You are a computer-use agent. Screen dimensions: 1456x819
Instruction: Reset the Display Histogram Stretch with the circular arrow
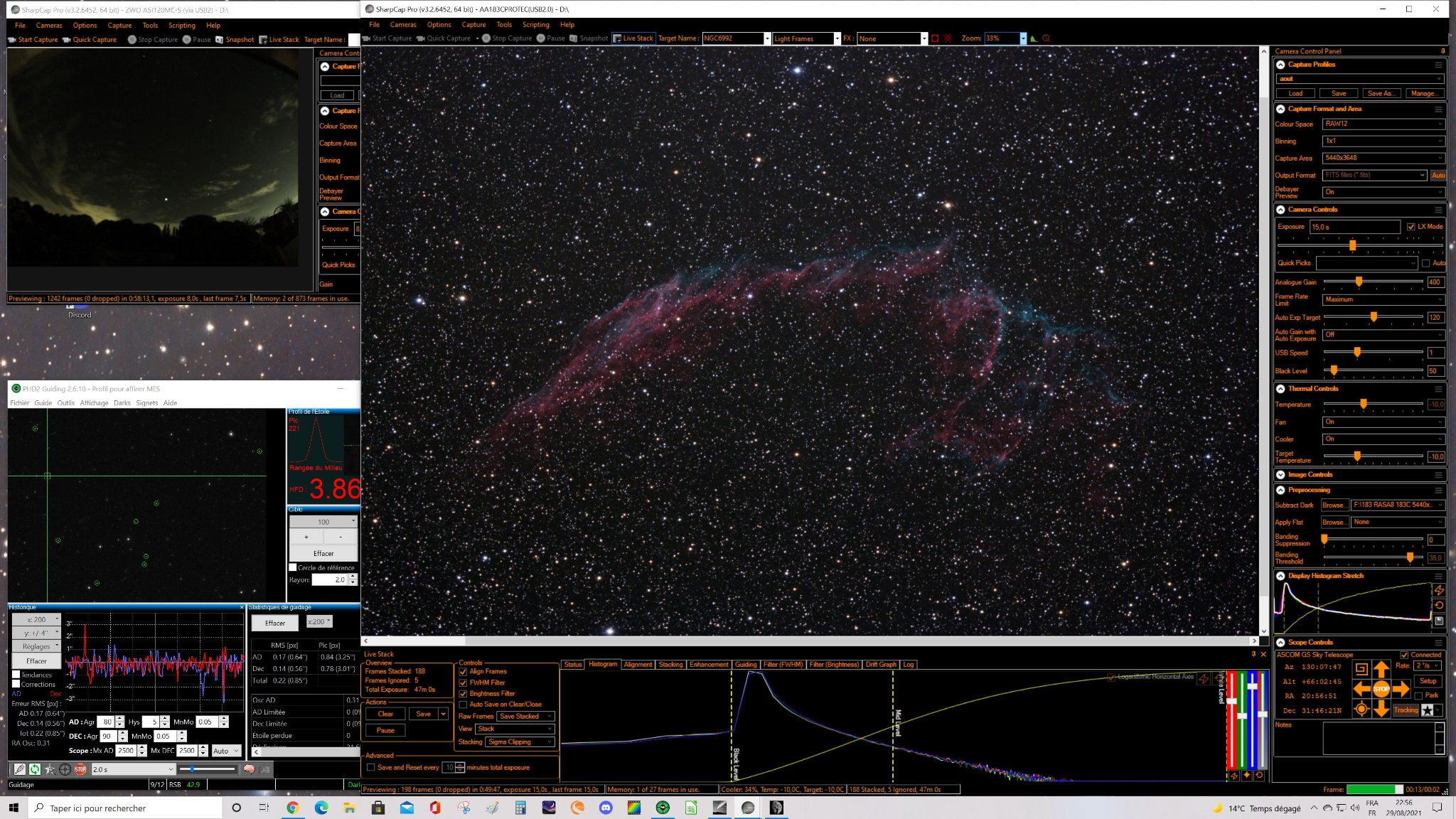1439,606
